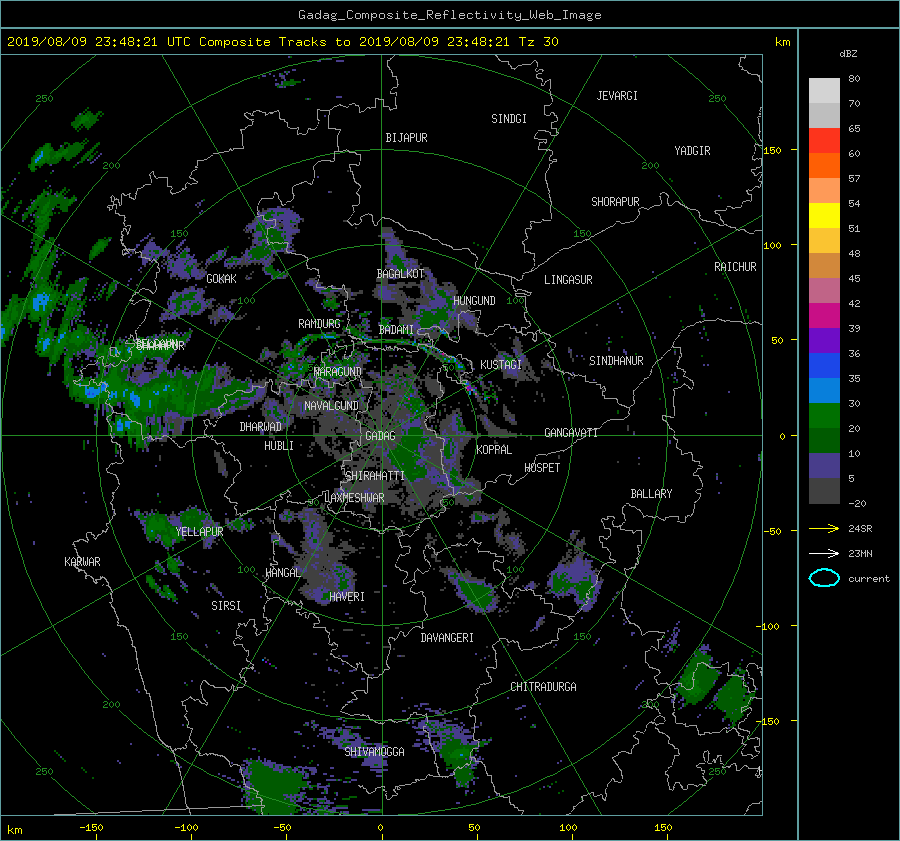This screenshot has height=841, width=900.
Task: Select the SHIVAMOGGA label
Action: pos(374,752)
